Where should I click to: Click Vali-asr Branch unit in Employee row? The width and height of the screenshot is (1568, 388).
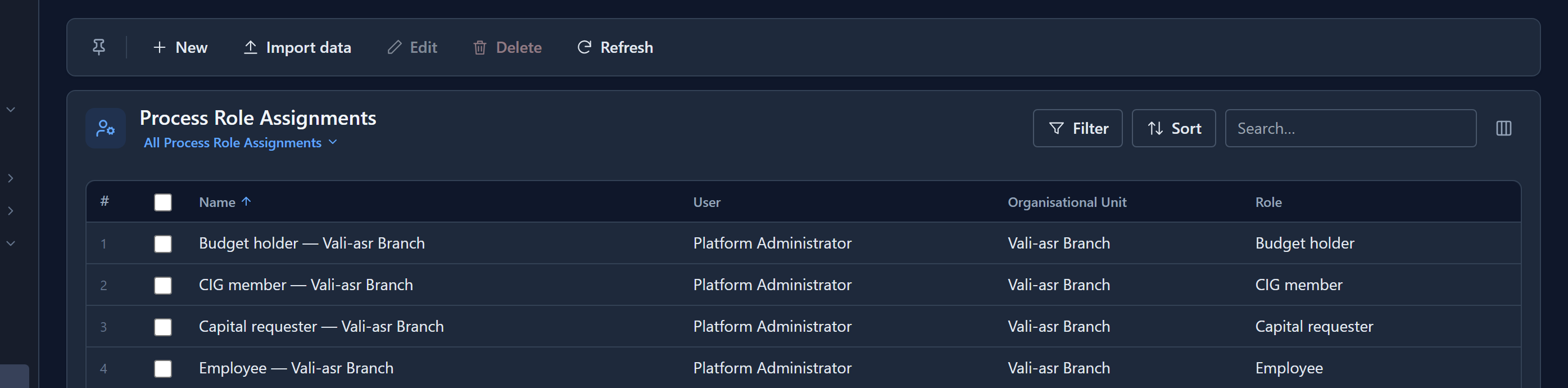(1058, 368)
